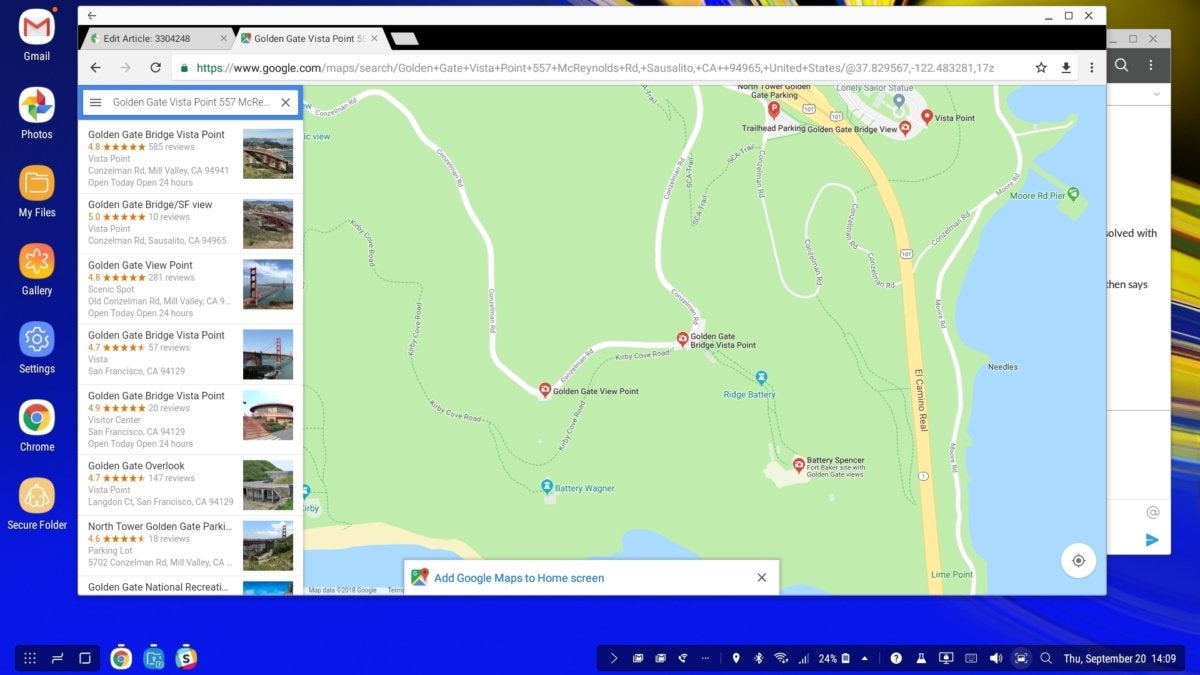Image resolution: width=1200 pixels, height=675 pixels.
Task: Switch to Chrome in taskbar
Action: click(121, 658)
